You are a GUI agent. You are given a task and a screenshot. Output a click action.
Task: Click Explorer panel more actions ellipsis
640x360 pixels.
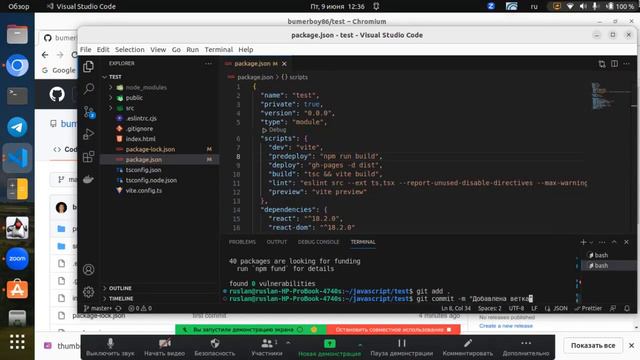tap(208, 64)
